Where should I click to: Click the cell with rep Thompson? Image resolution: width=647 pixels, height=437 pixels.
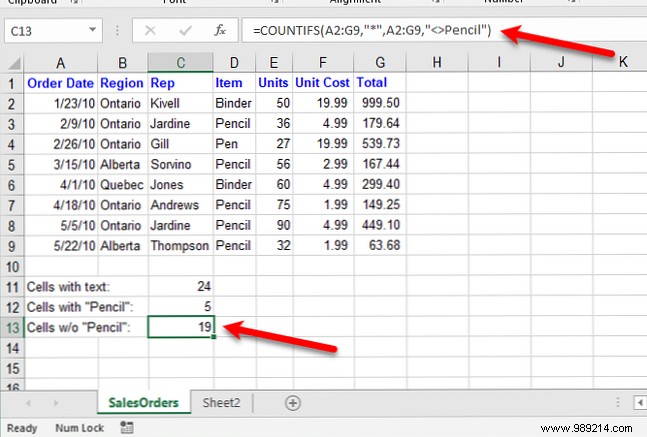pyautogui.click(x=181, y=246)
